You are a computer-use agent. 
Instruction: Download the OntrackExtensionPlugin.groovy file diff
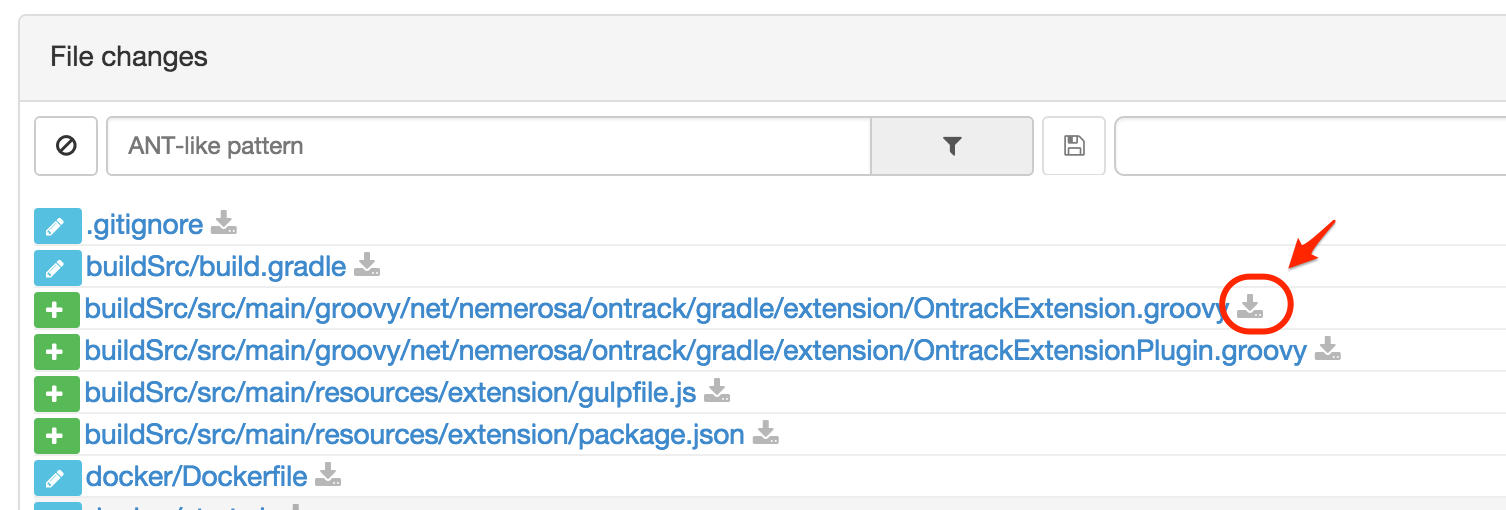(1327, 349)
